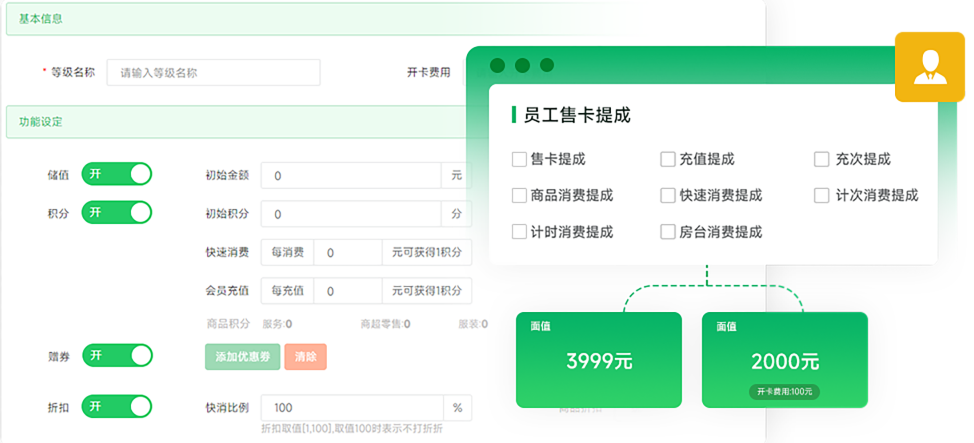Tick the 计时消费提成 checkbox

coord(519,231)
